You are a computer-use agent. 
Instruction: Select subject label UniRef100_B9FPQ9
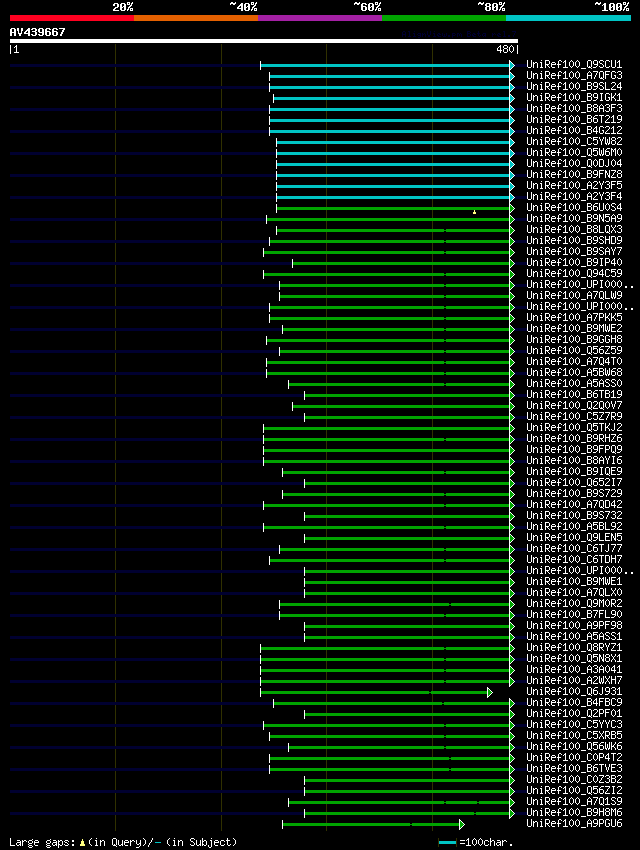(574, 449)
